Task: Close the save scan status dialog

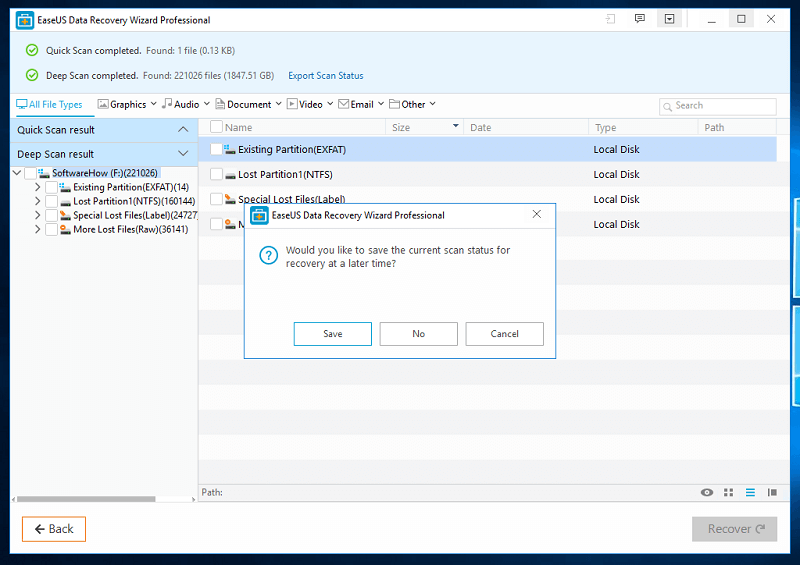Action: coord(537,214)
